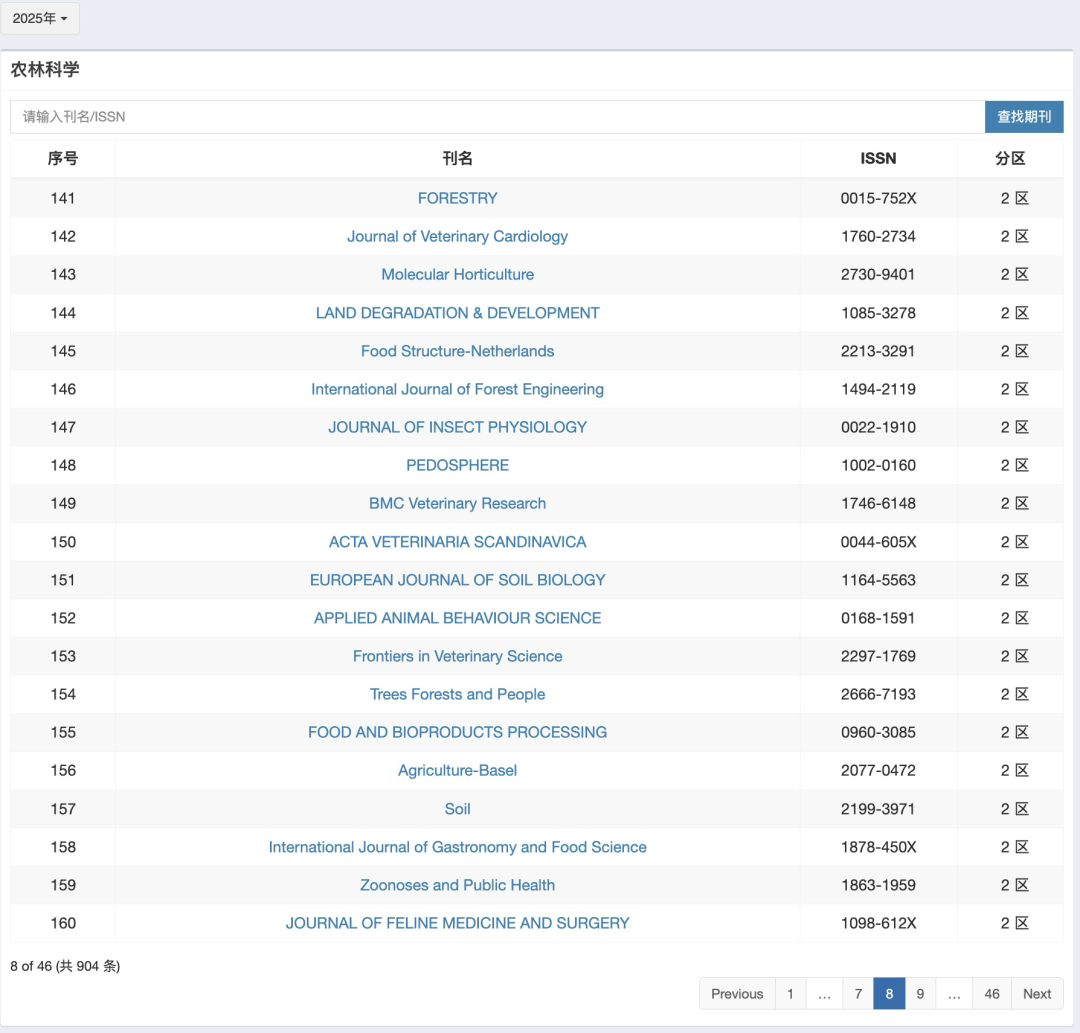Select ISSN 1098-612X cell
The width and height of the screenshot is (1080, 1033).
[x=878, y=923]
